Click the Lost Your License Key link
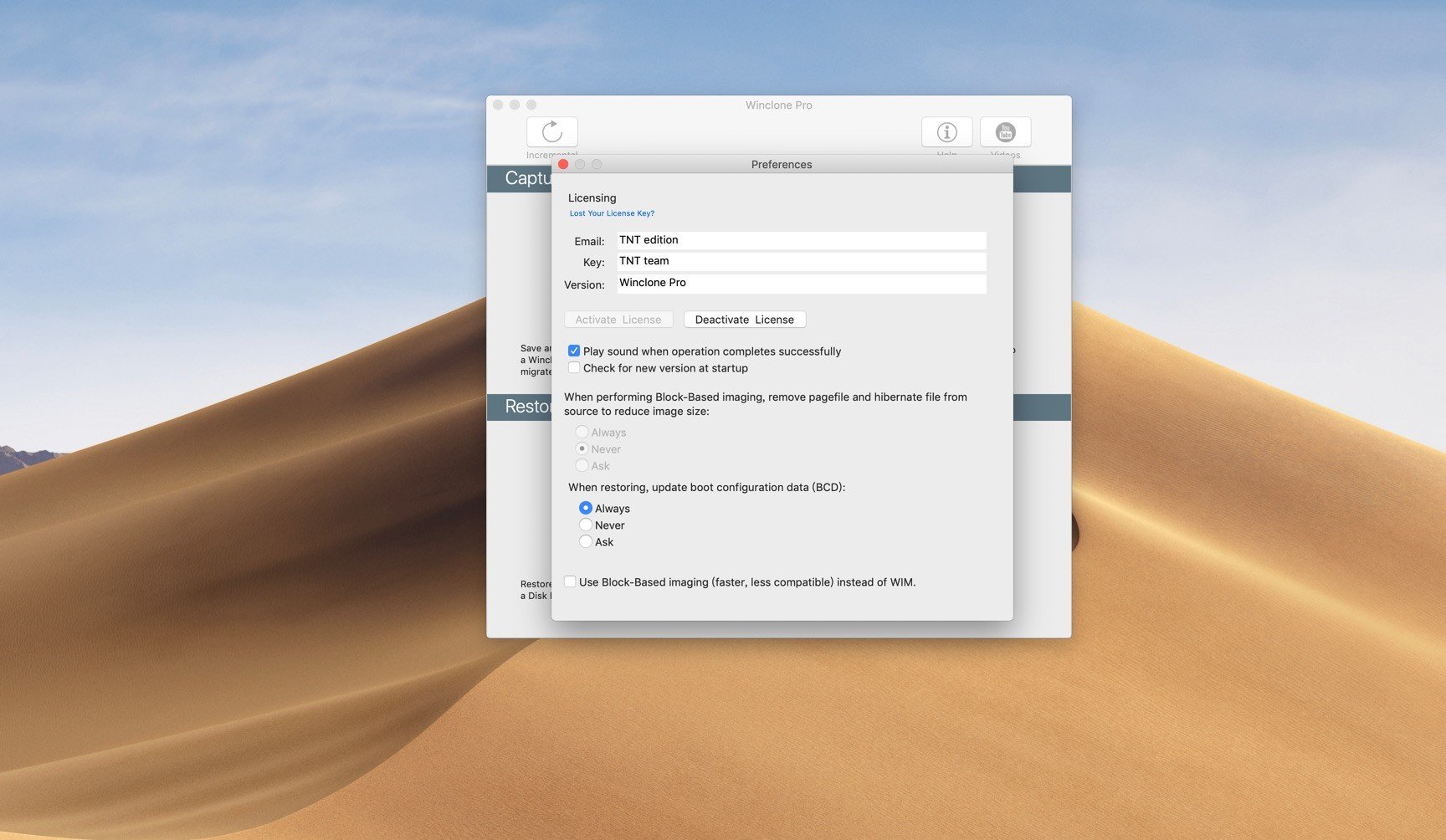This screenshot has height=840, width=1446. [612, 213]
